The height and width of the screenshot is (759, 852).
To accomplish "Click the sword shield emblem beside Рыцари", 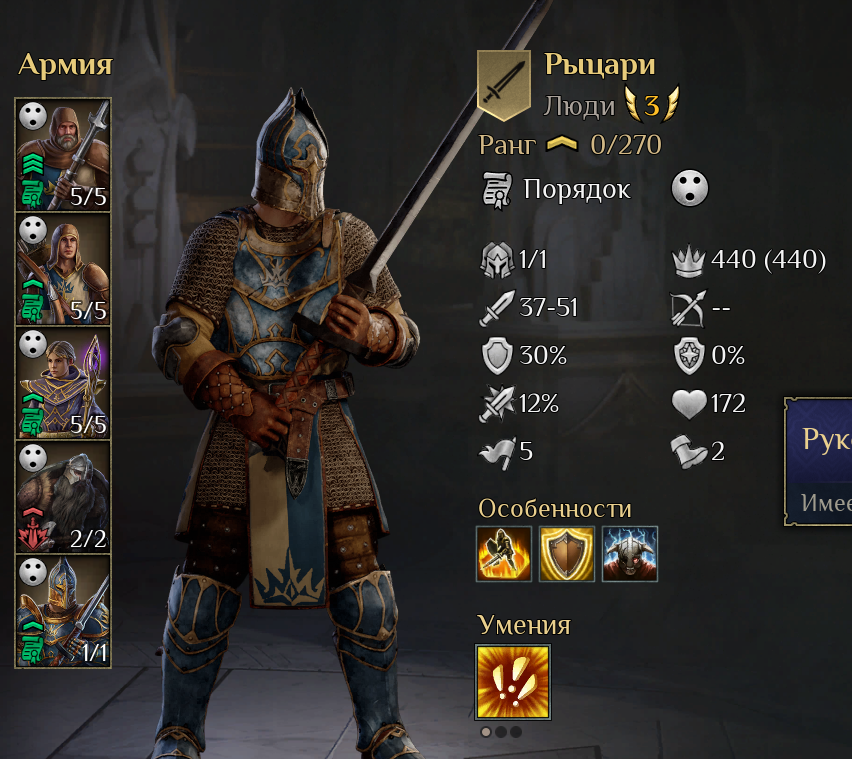I will point(504,85).
